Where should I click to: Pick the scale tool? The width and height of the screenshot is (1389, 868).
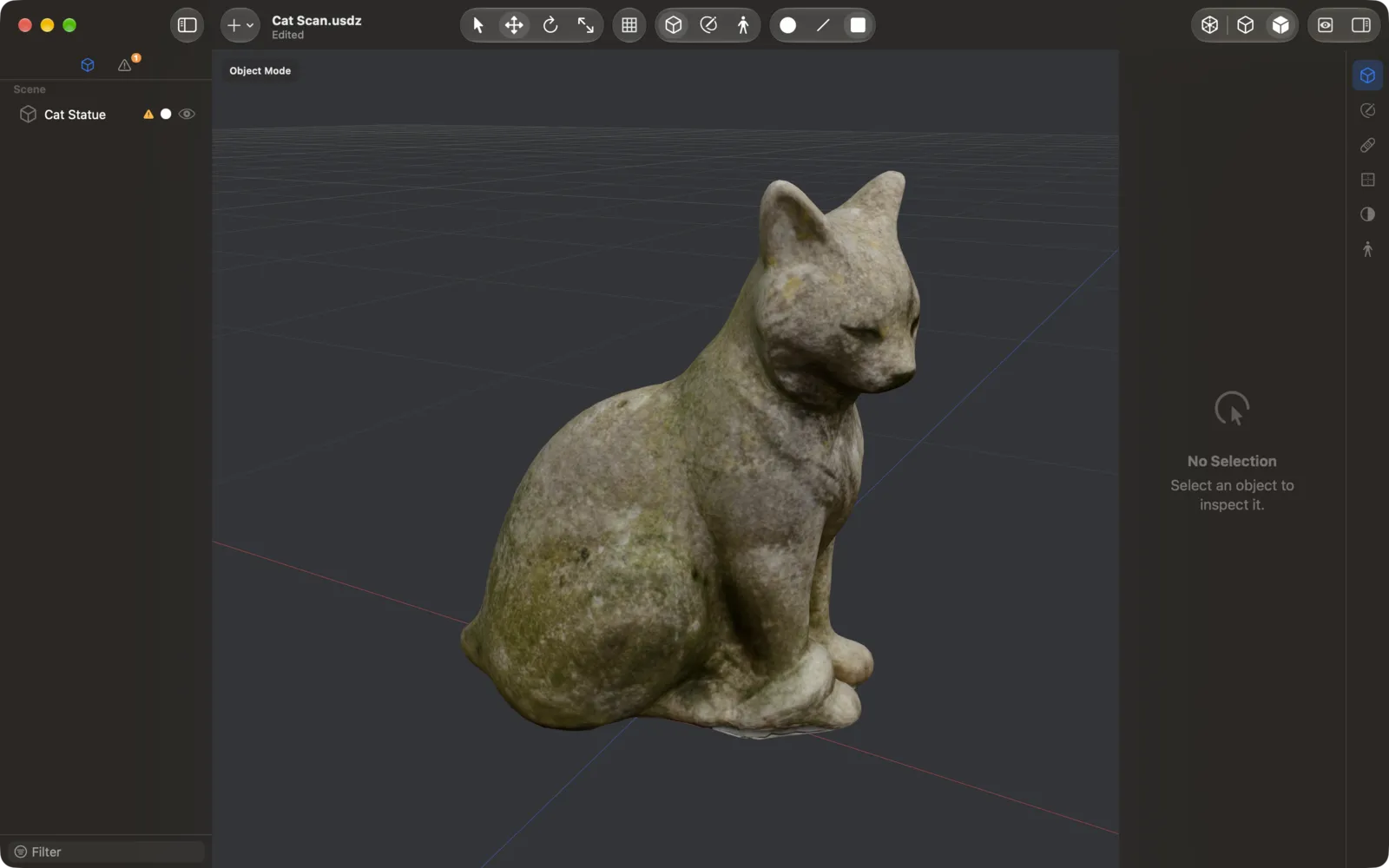coord(586,25)
